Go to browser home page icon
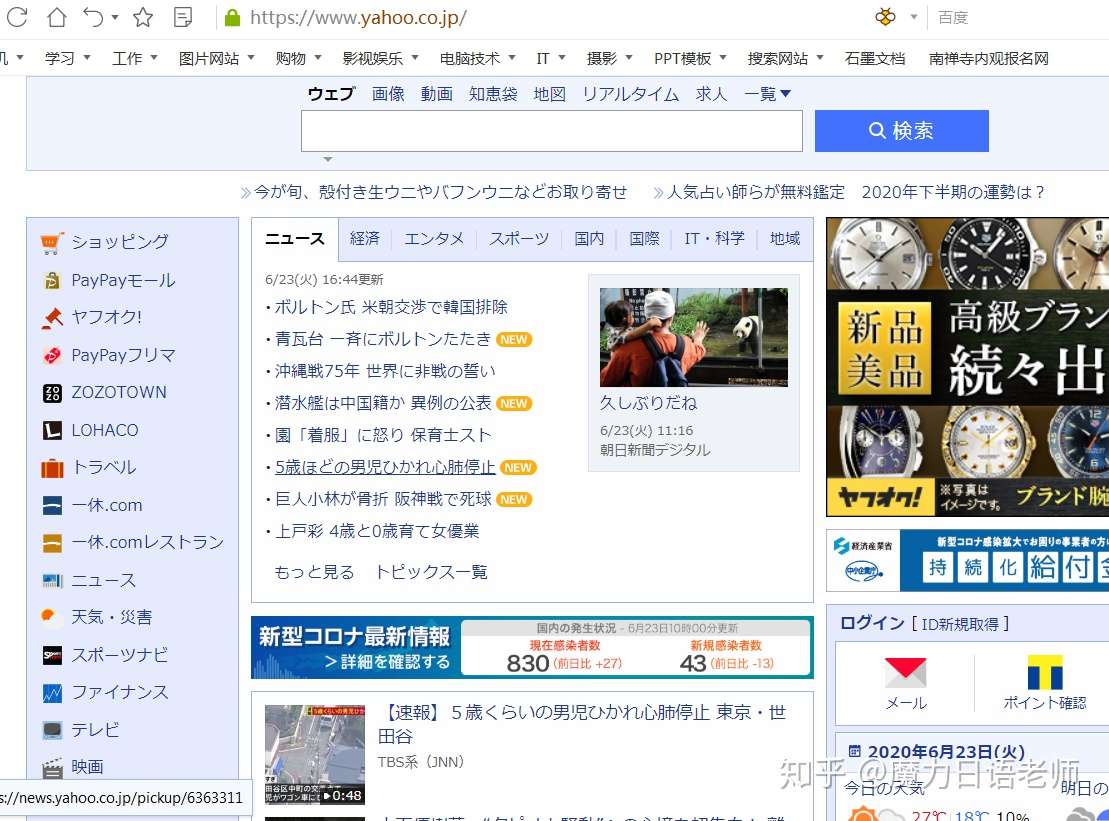The image size is (1109, 821). 56,17
